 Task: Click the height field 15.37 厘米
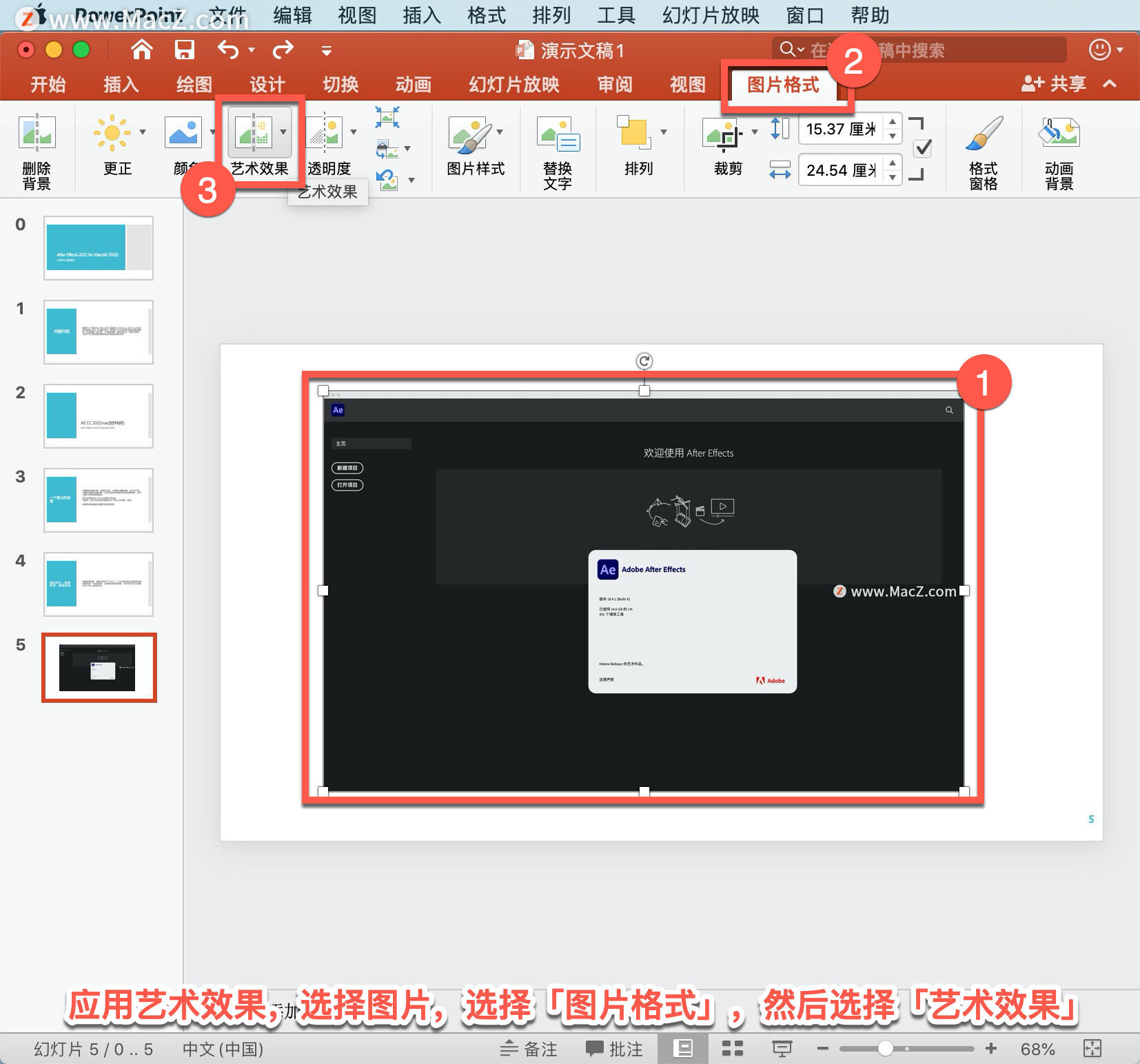pos(841,129)
